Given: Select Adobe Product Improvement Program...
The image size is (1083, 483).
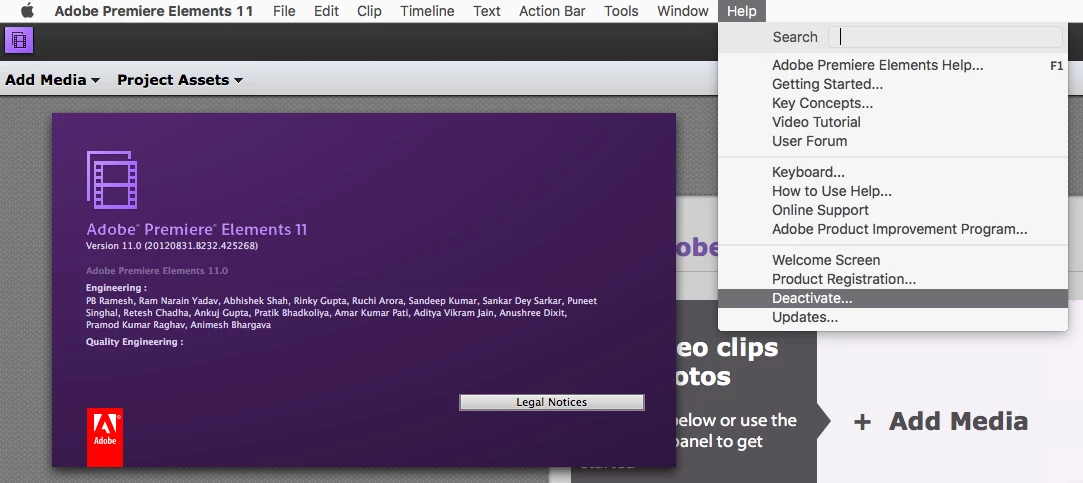Looking at the screenshot, I should 893,229.
